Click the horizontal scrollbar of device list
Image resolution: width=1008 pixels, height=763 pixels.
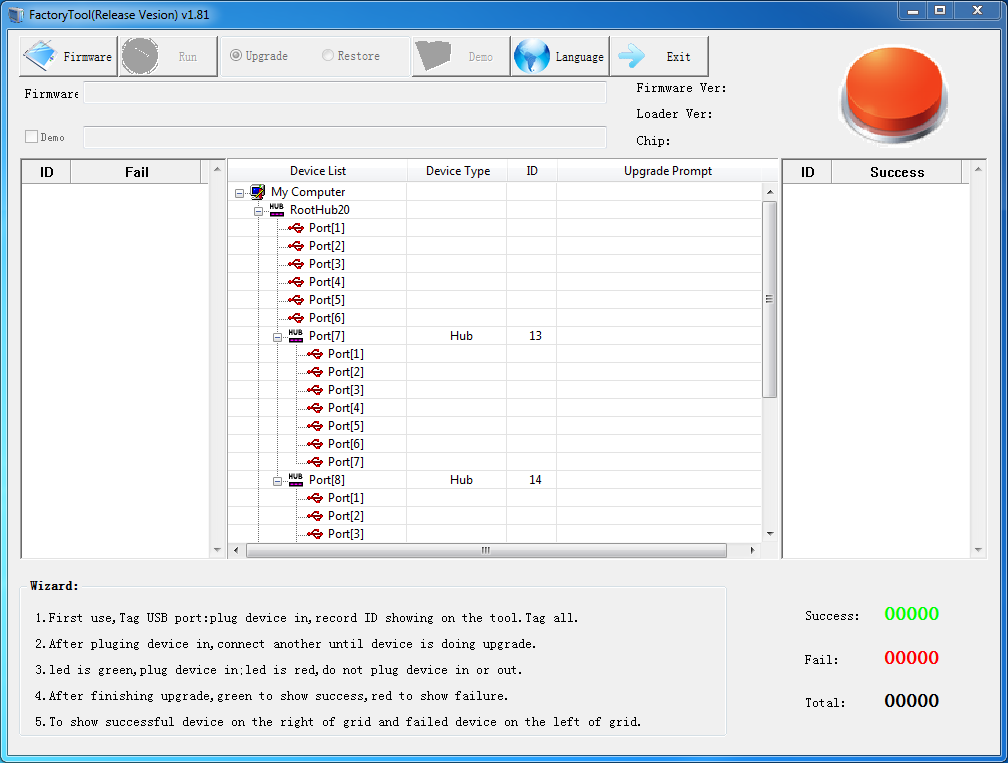(x=486, y=550)
